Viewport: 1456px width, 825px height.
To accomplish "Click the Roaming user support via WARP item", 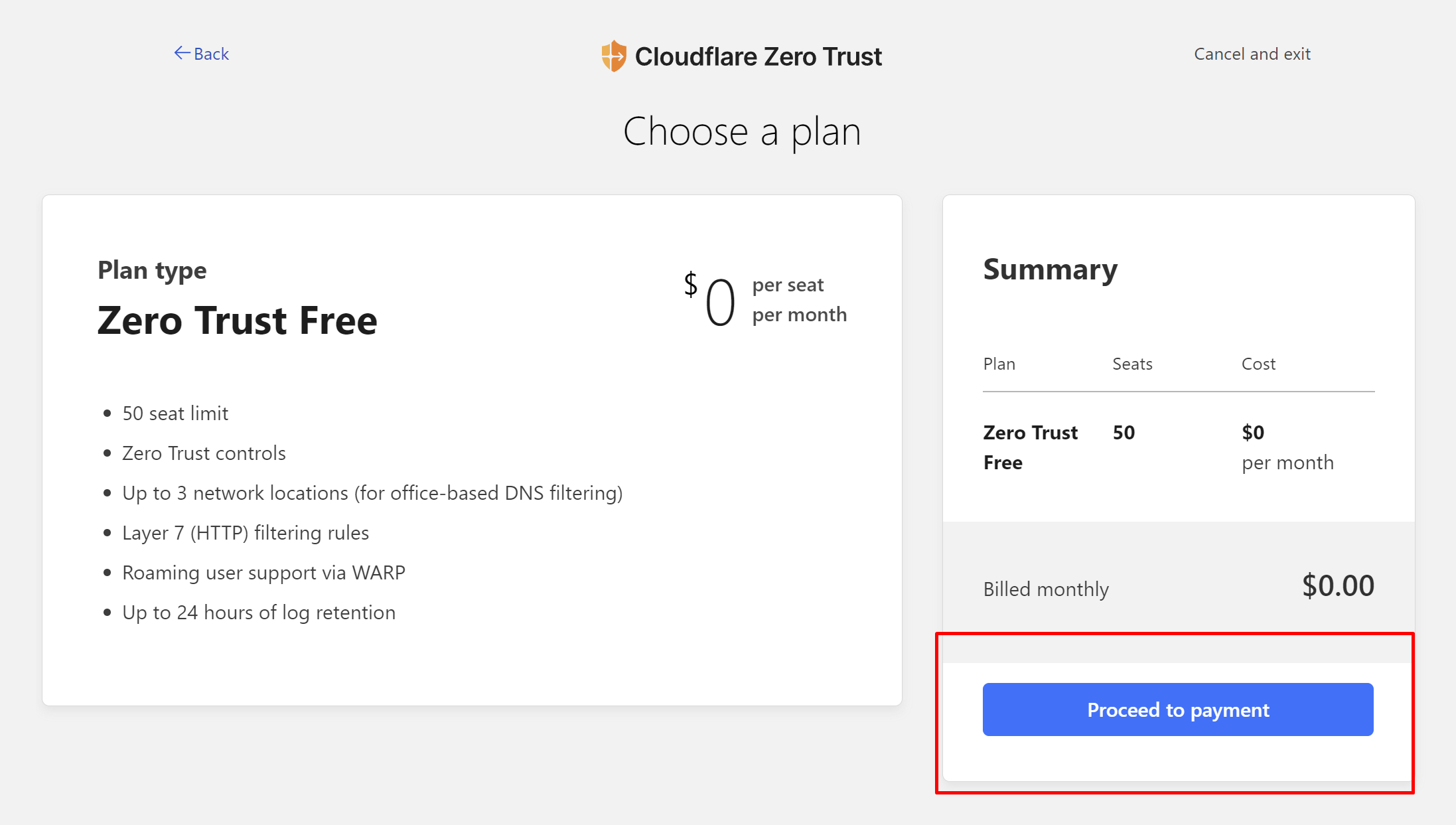I will (x=263, y=573).
